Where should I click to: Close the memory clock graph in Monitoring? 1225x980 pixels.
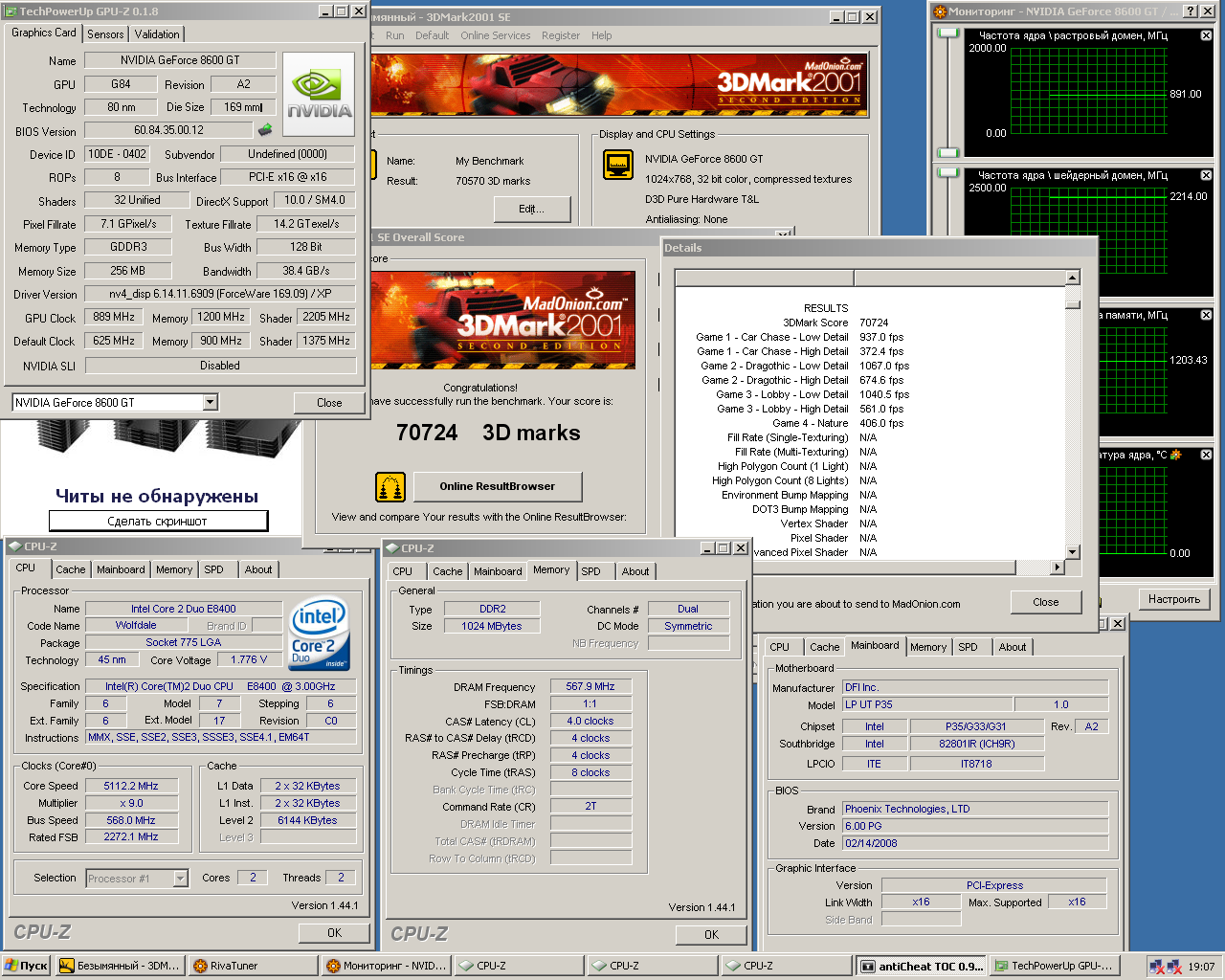(1206, 315)
